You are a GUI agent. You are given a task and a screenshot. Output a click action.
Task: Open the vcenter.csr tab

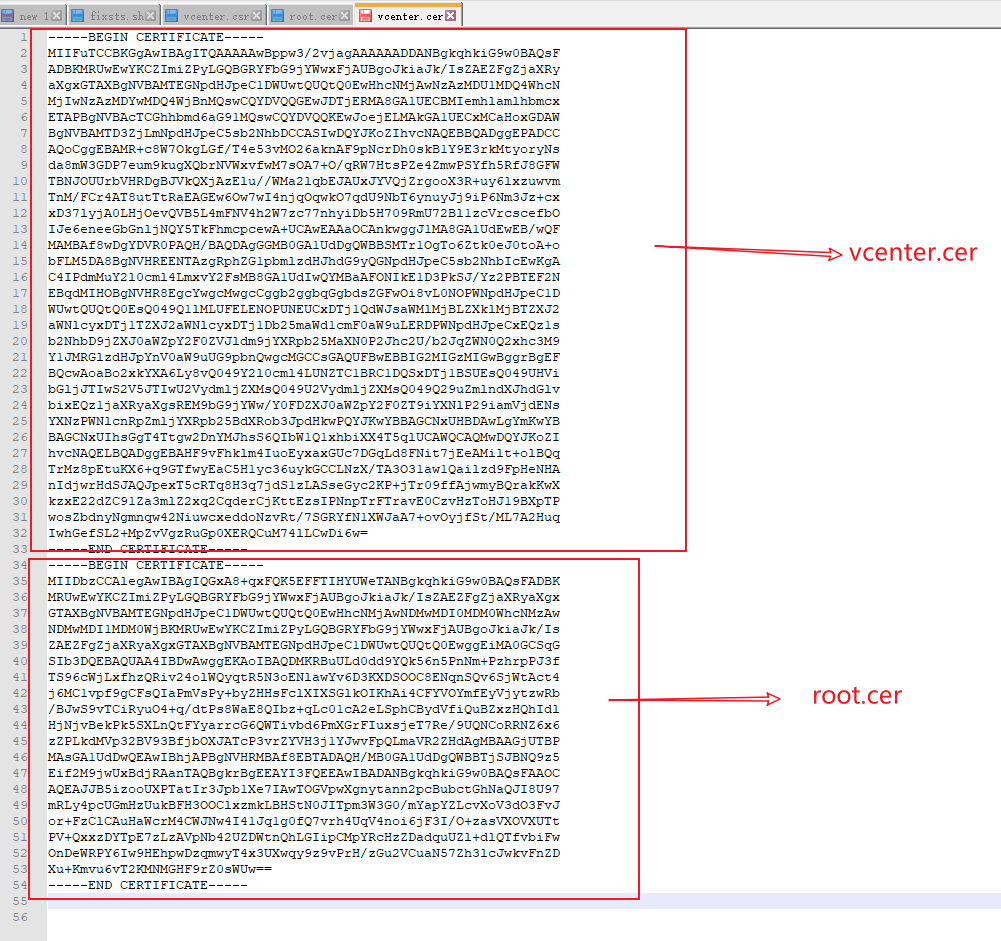point(216,16)
